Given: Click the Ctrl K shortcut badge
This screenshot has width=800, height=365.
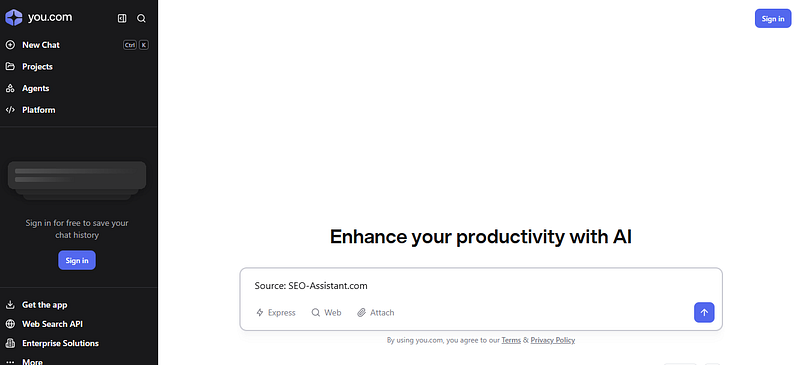Looking at the screenshot, I should pos(136,45).
